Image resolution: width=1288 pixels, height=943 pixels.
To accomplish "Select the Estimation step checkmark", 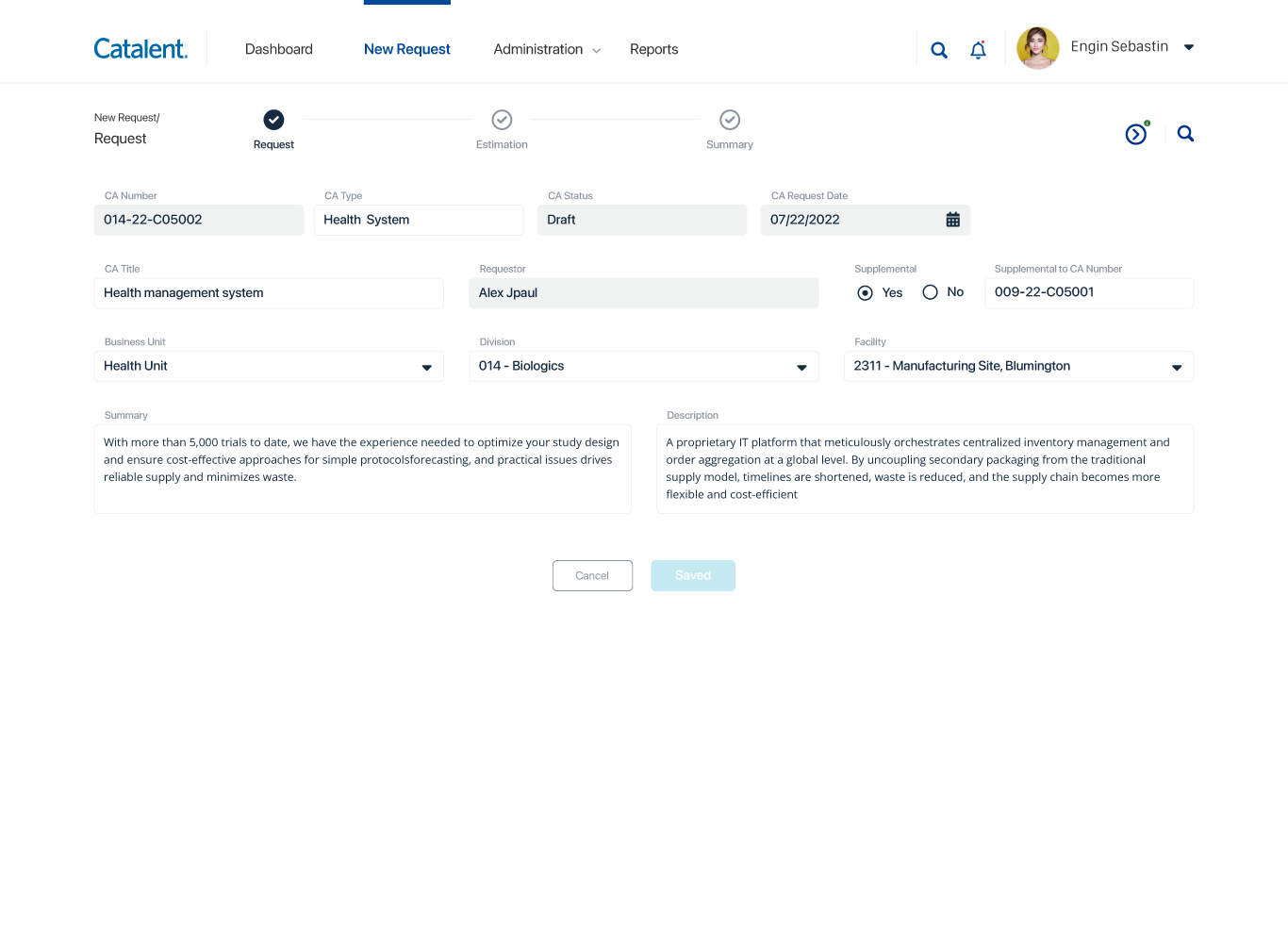I will pos(502,120).
